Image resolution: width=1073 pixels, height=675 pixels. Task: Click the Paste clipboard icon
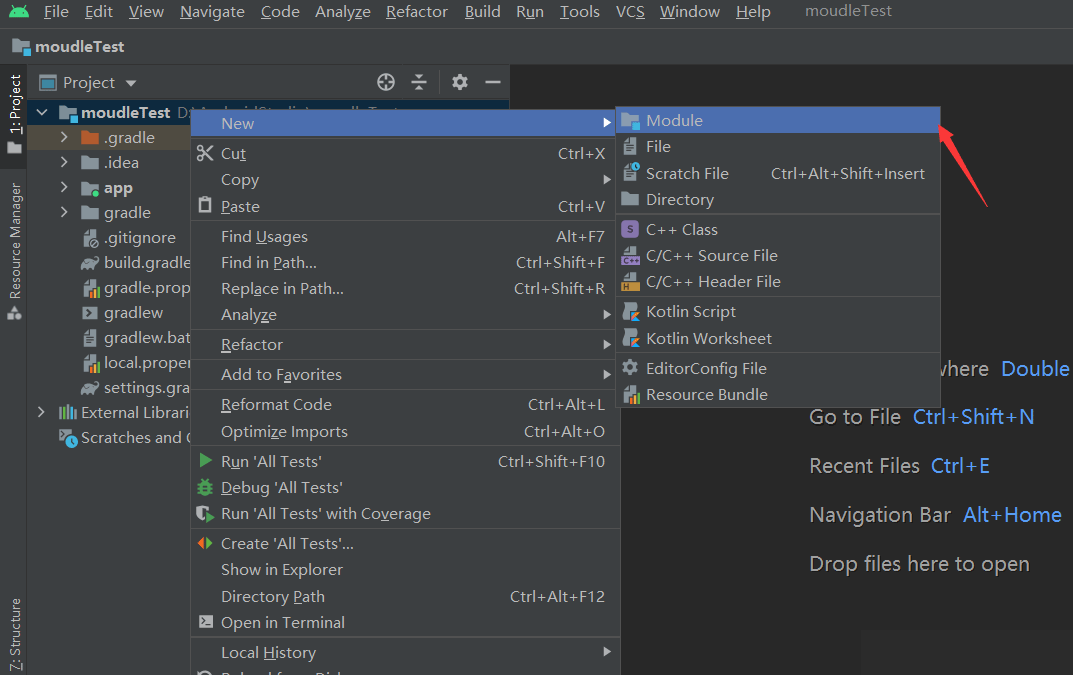(x=205, y=205)
